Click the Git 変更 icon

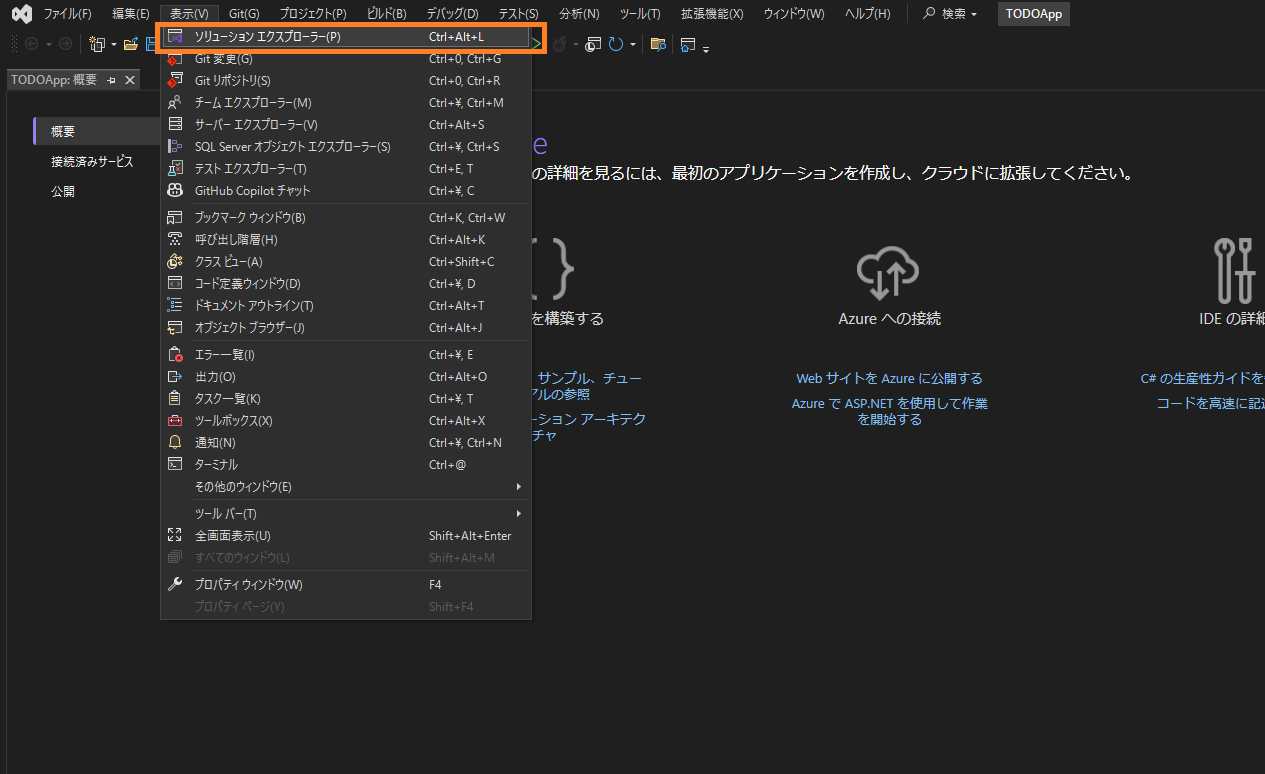(174, 59)
